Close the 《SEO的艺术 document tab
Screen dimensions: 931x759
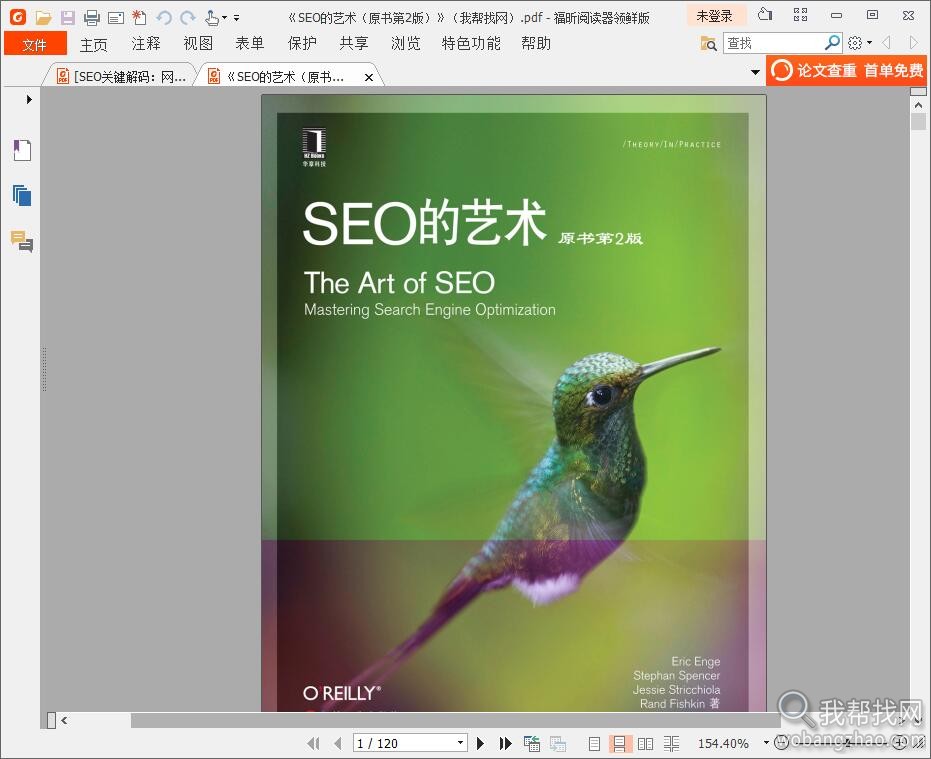pos(369,77)
